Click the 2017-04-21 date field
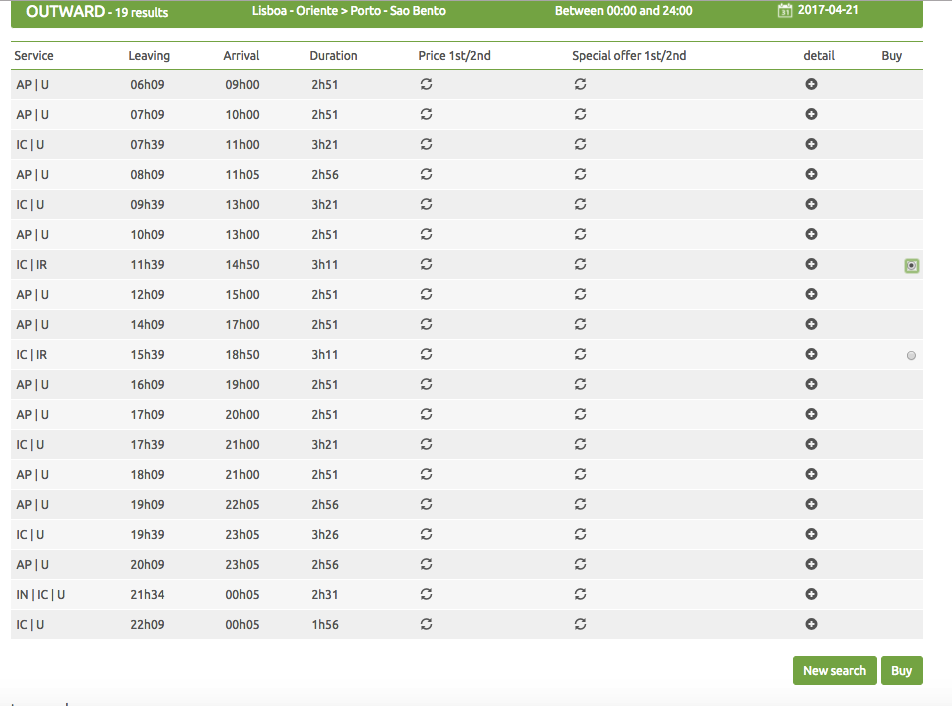 coord(828,11)
